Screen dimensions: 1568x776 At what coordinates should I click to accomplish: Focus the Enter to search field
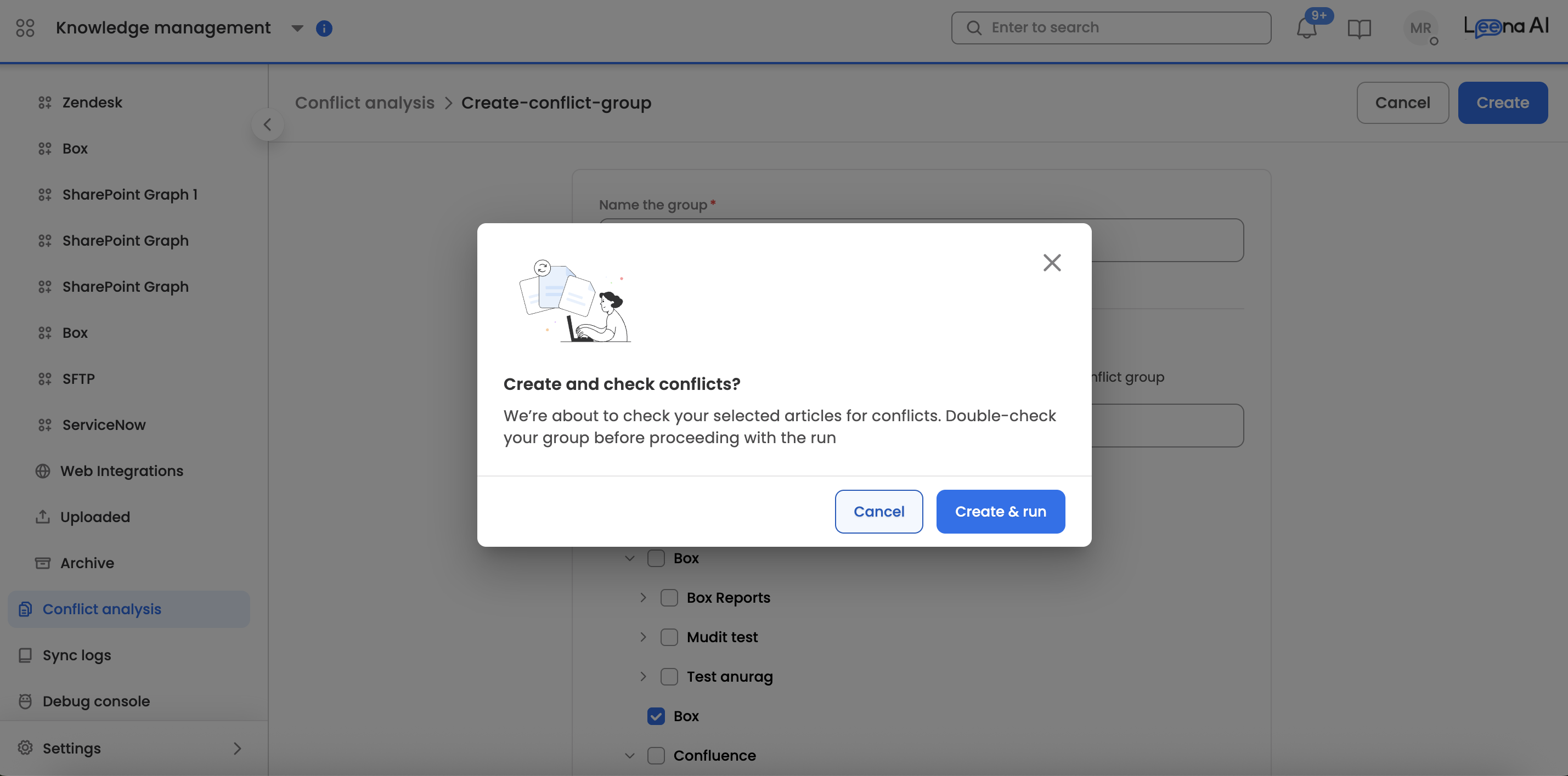[1110, 28]
